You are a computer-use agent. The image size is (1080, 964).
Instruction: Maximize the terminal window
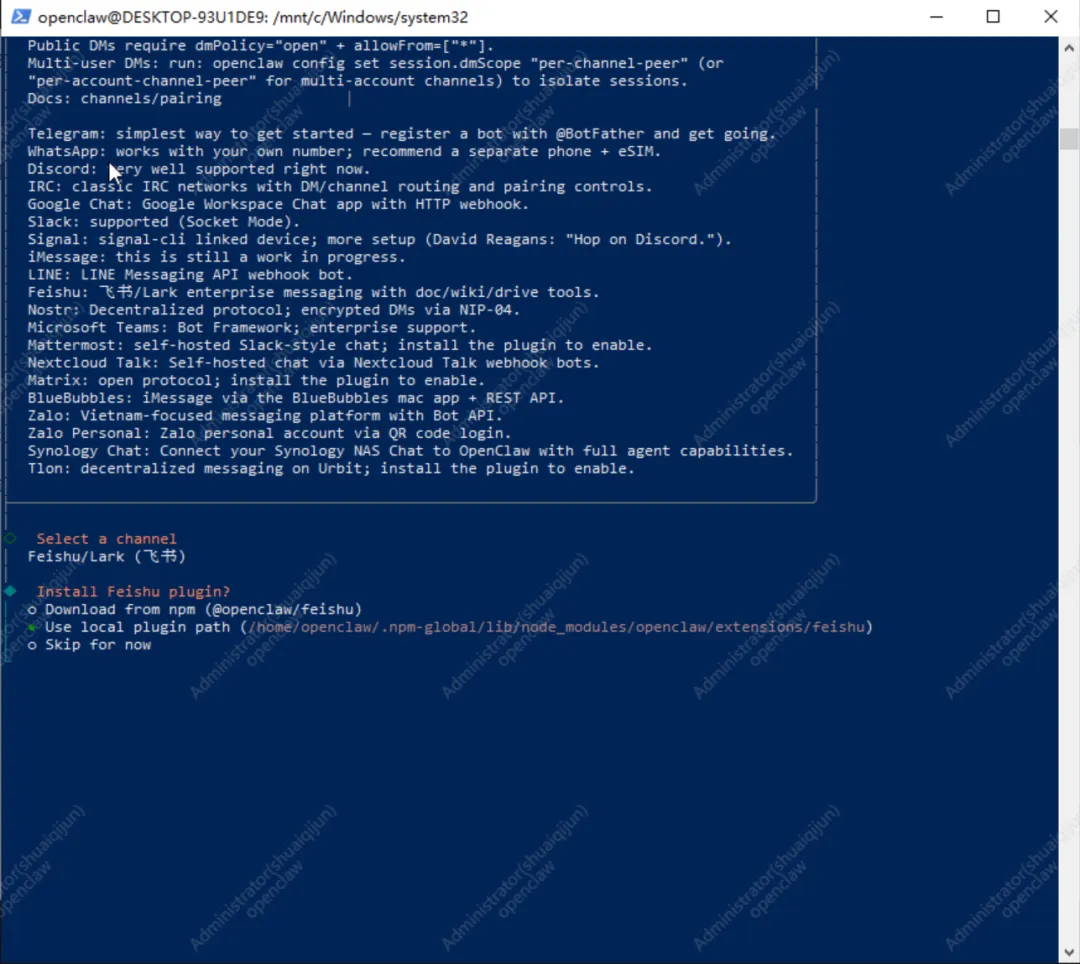(x=993, y=17)
